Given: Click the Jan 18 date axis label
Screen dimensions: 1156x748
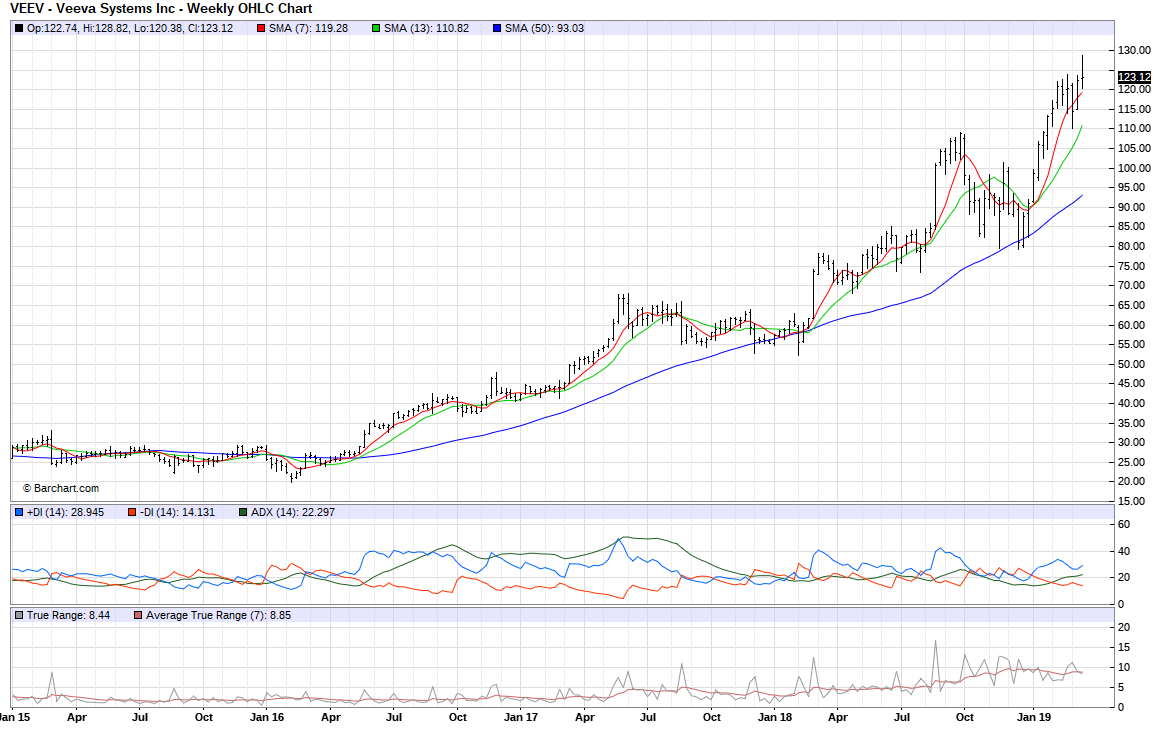Looking at the screenshot, I should click(775, 717).
